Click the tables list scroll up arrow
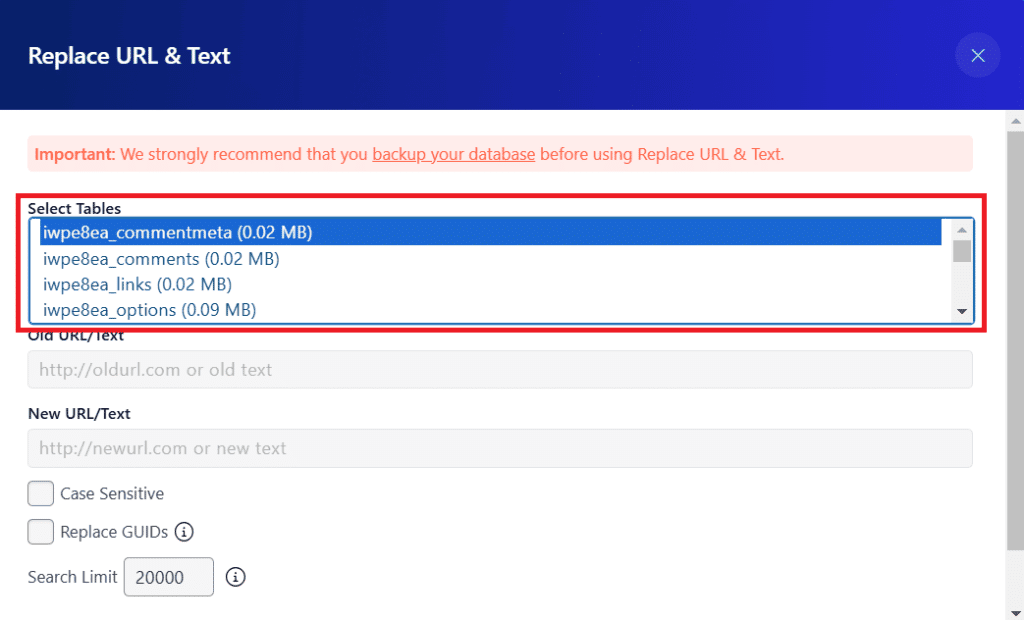 [x=961, y=230]
